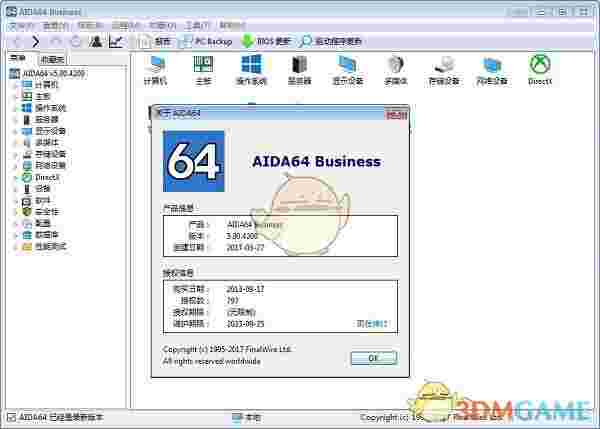Select 操作系统 in the left tree
Screen dimensions: 600x429
(x=44, y=108)
